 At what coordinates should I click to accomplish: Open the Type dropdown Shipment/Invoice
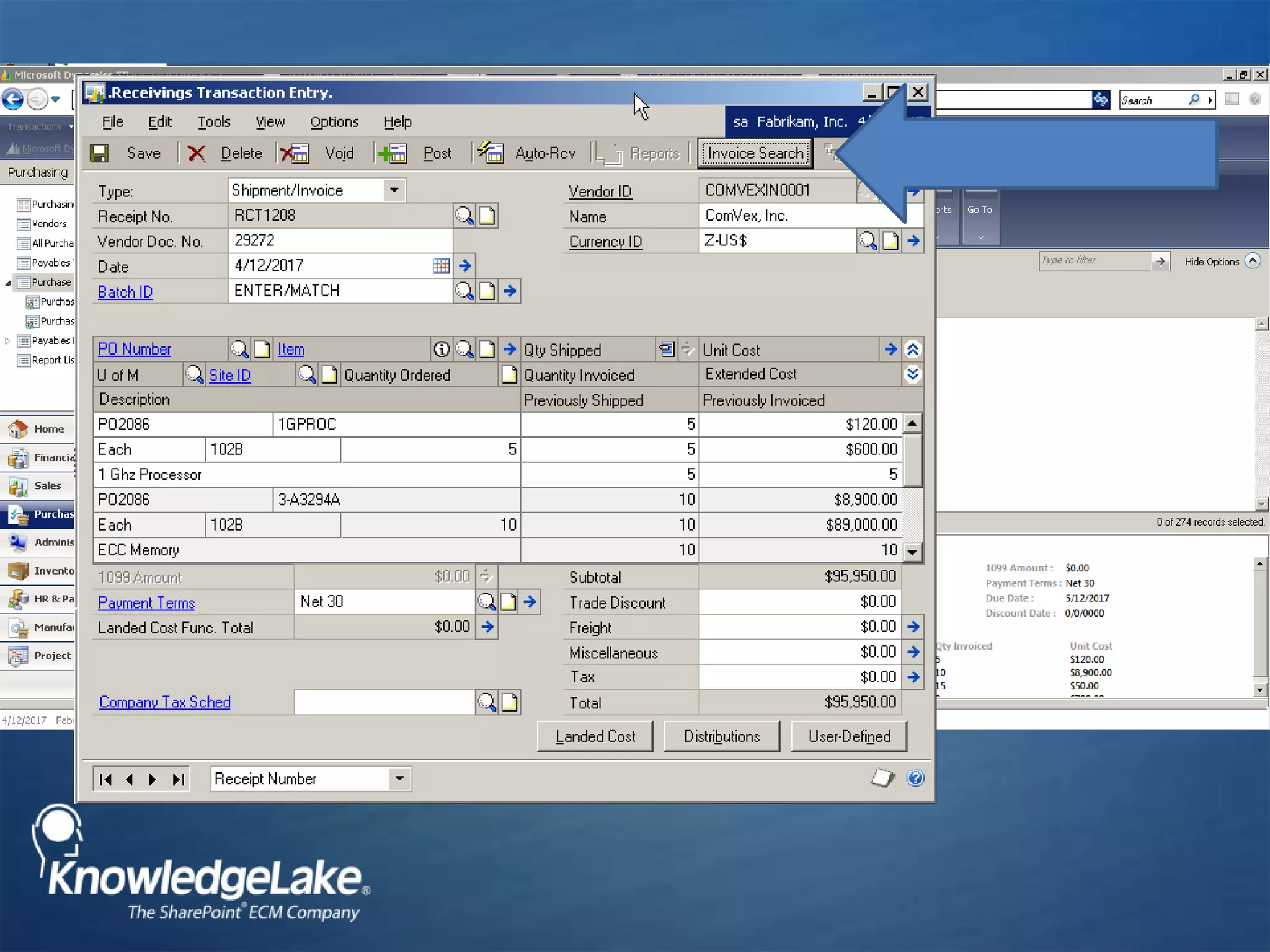pos(394,190)
